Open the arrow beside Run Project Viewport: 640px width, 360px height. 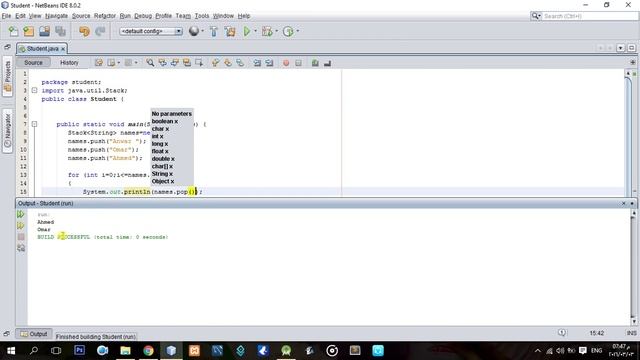pos(256,31)
